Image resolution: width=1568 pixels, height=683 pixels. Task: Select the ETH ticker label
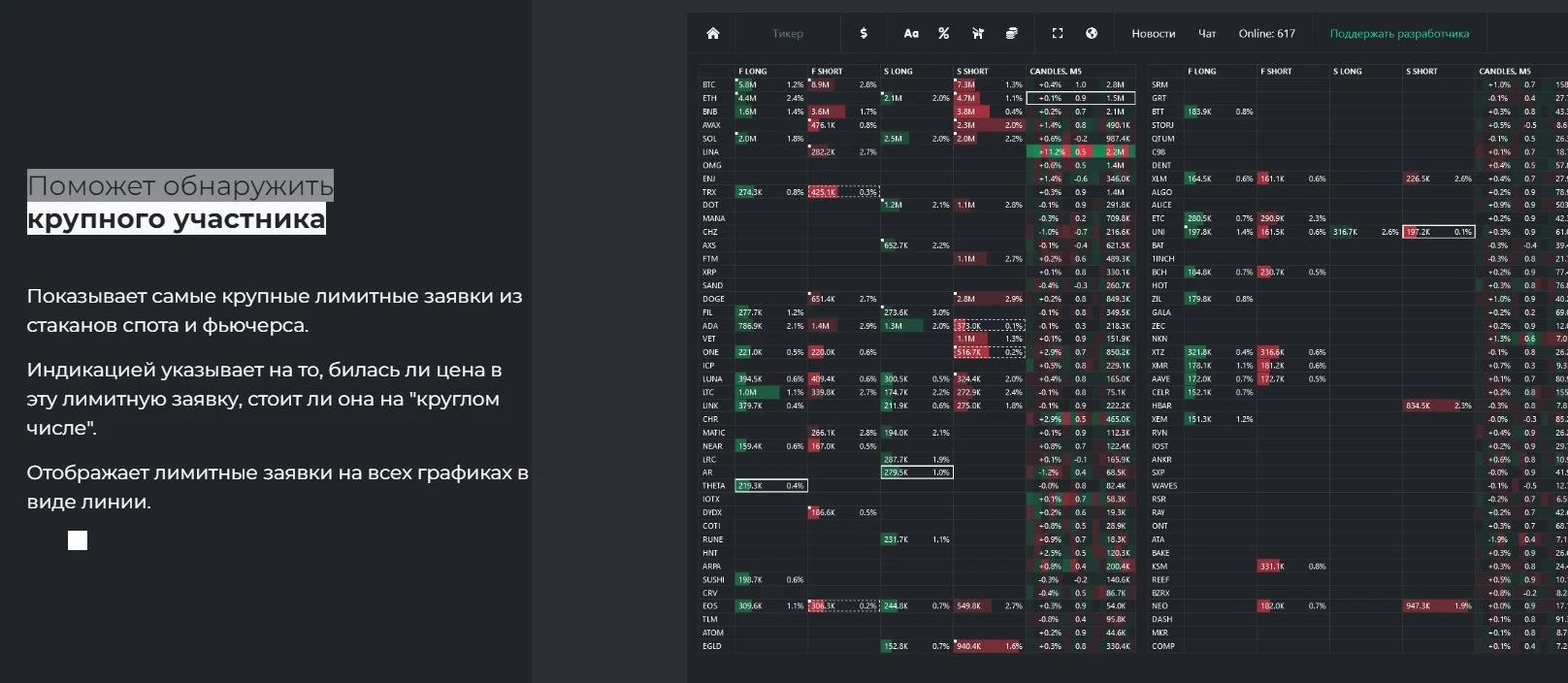click(x=709, y=98)
